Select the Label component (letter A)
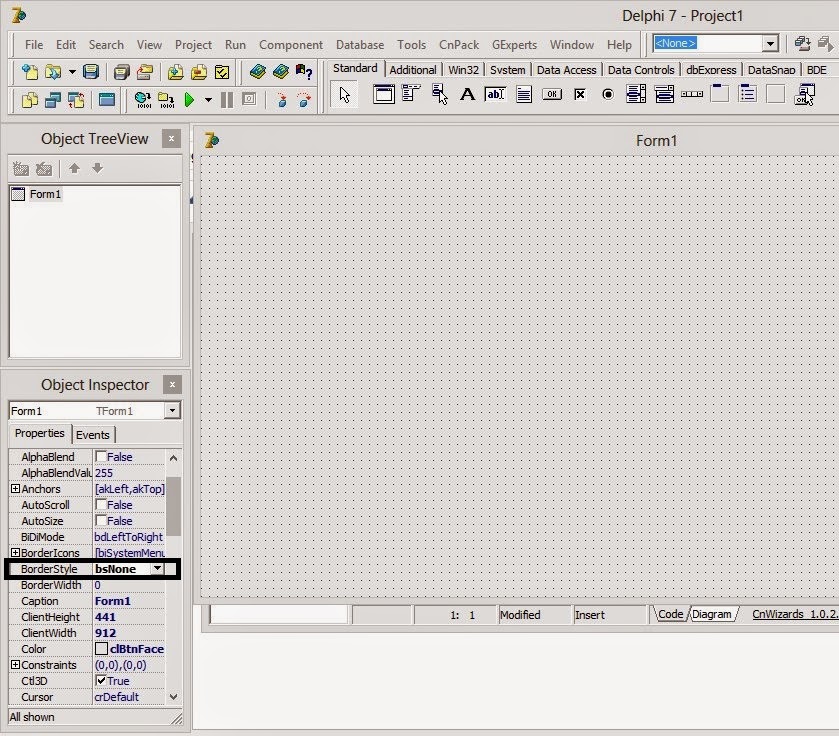This screenshot has height=736, width=839. (467, 95)
